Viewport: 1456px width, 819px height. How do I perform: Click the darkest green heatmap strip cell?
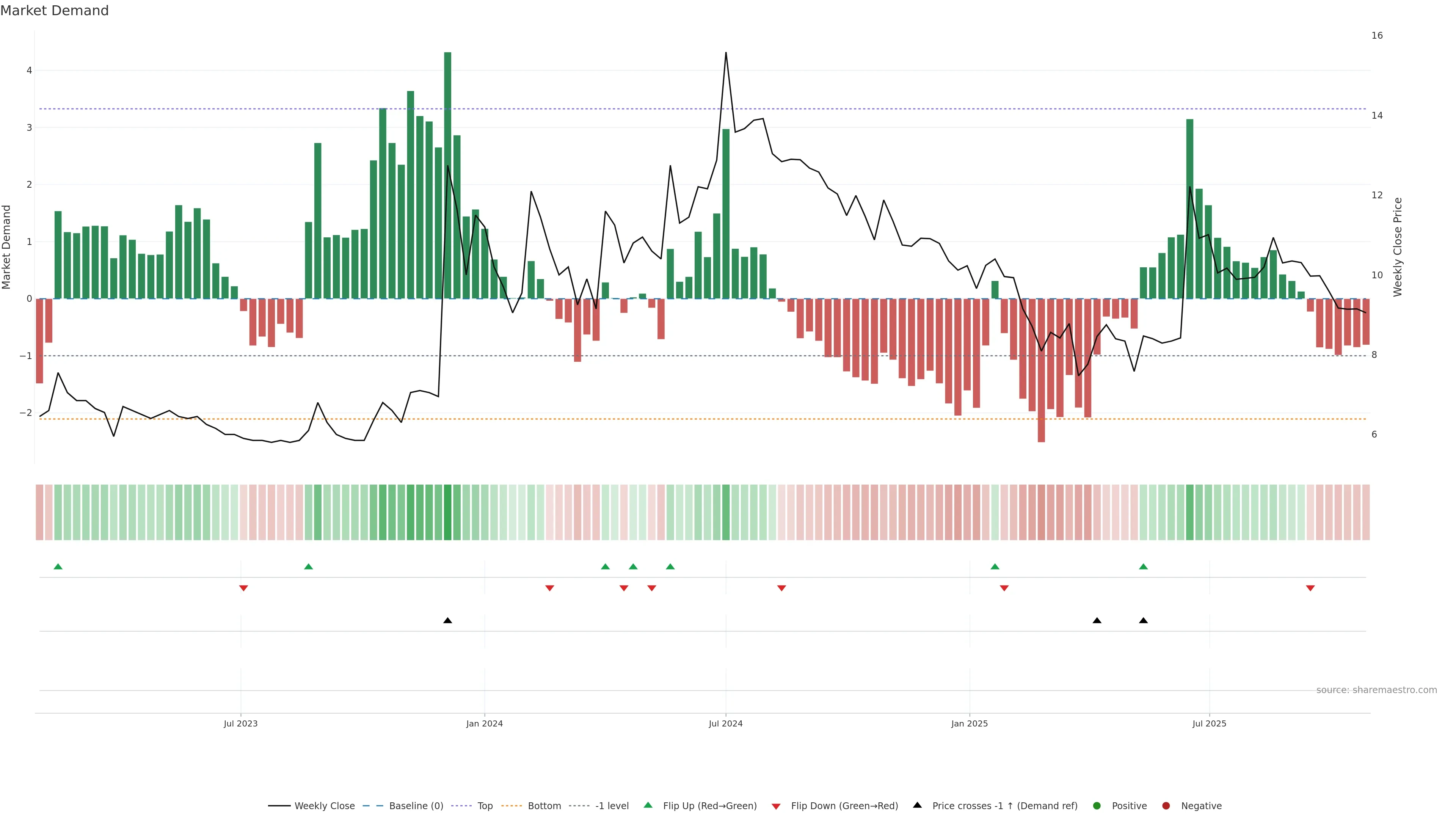448,512
